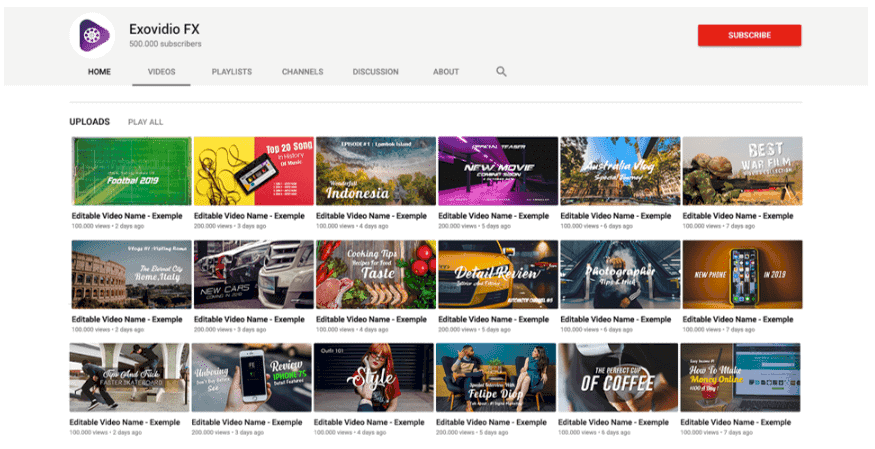Open the Wonderful Indonesia video thumbnail

(x=375, y=171)
